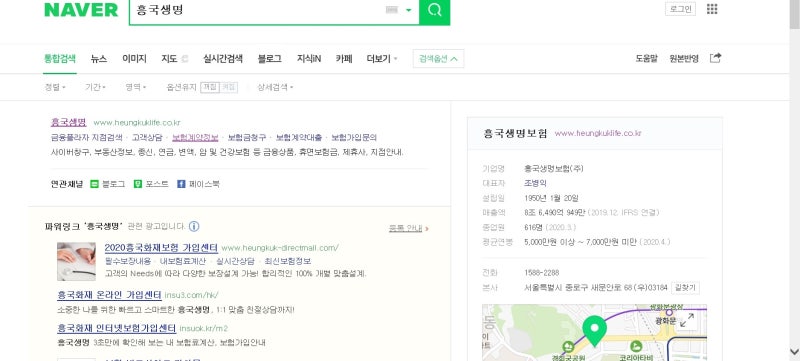The image size is (800, 361).
Task: Click the info icon beside 파워링크 광고 notice
Action: pos(194,226)
